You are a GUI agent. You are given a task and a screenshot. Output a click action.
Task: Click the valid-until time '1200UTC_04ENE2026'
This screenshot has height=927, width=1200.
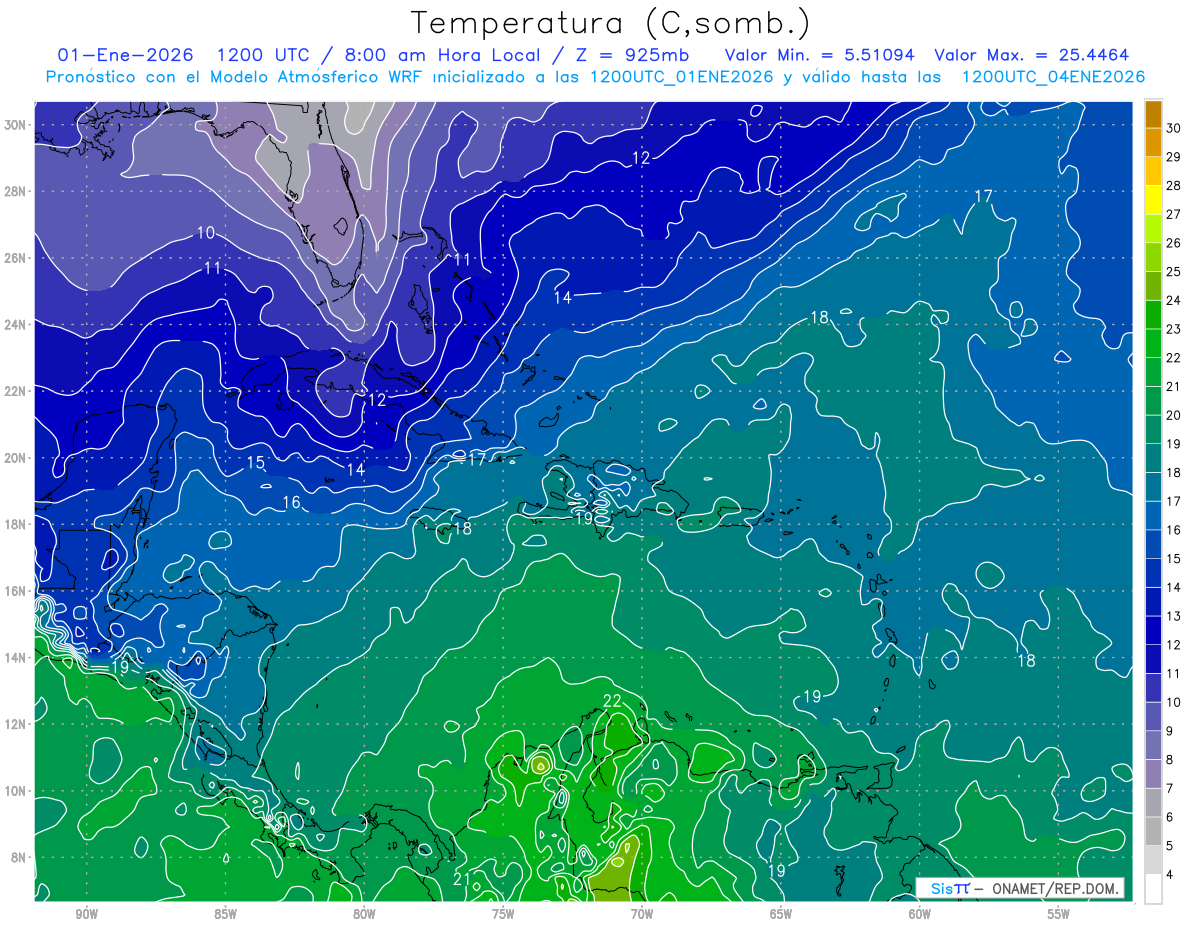(x=1053, y=76)
